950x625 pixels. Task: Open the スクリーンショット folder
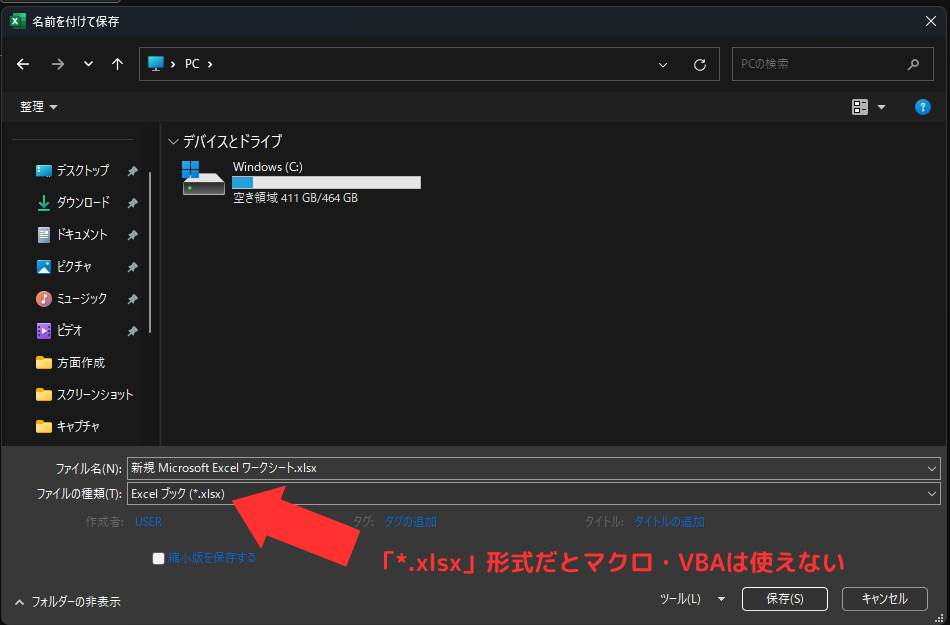point(84,395)
